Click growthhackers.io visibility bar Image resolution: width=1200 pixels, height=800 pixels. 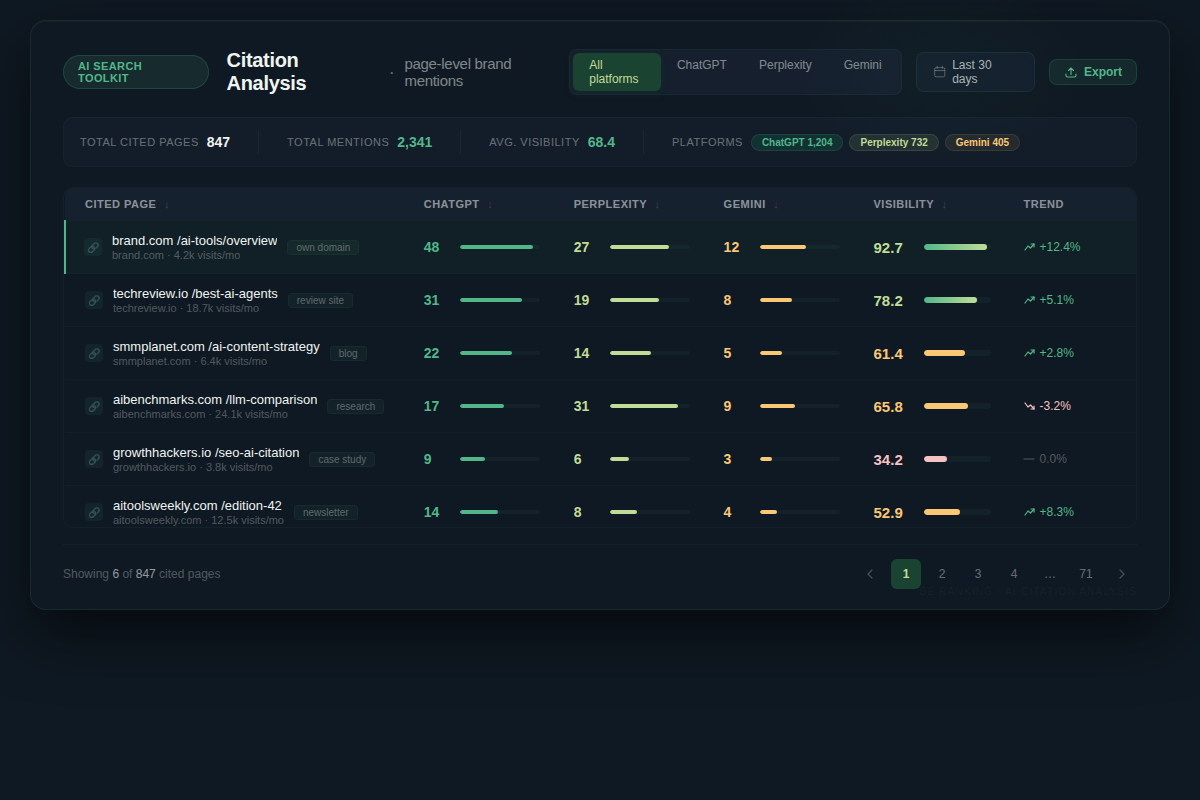click(x=957, y=459)
